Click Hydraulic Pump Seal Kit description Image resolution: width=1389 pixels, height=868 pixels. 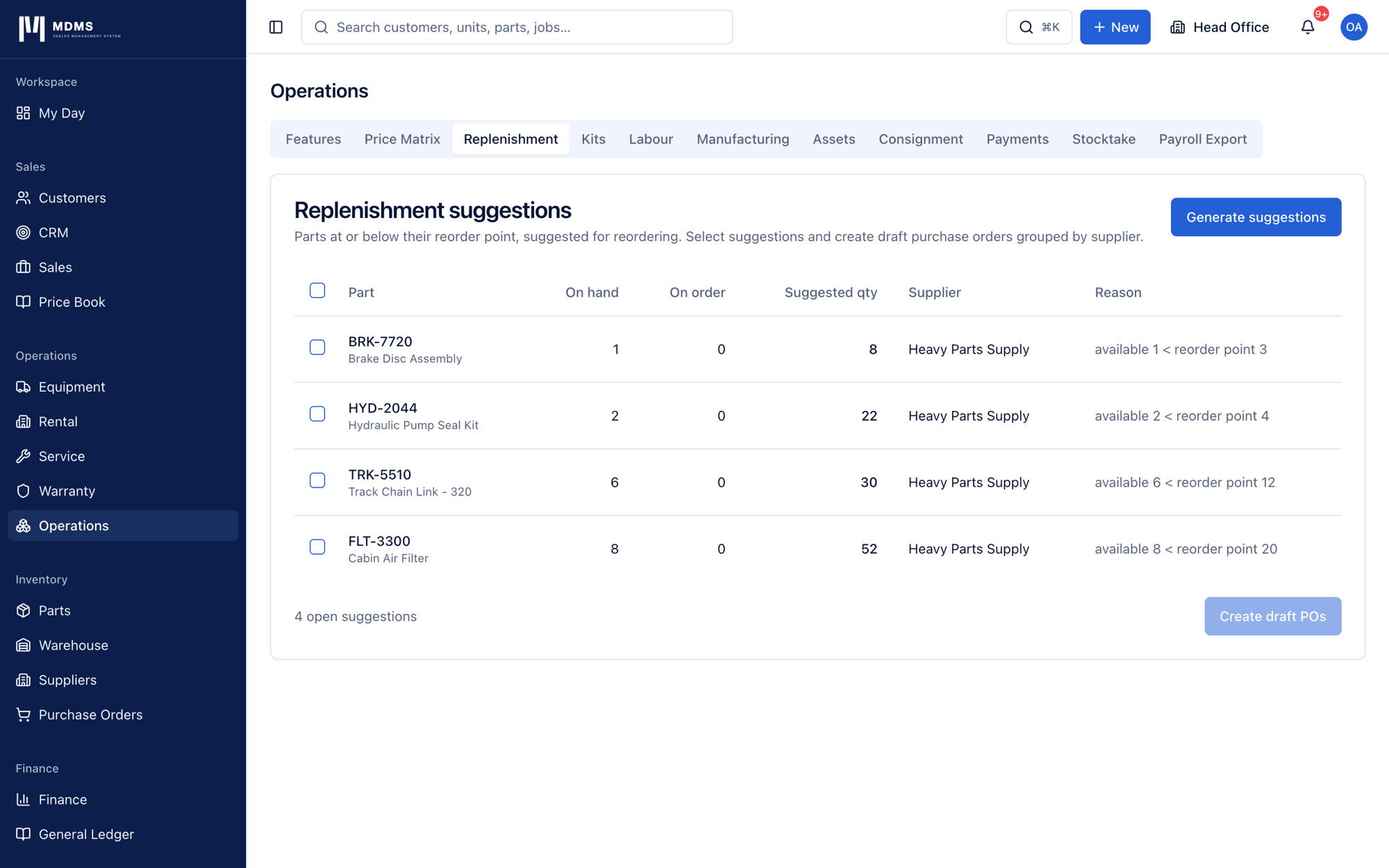[x=413, y=425]
